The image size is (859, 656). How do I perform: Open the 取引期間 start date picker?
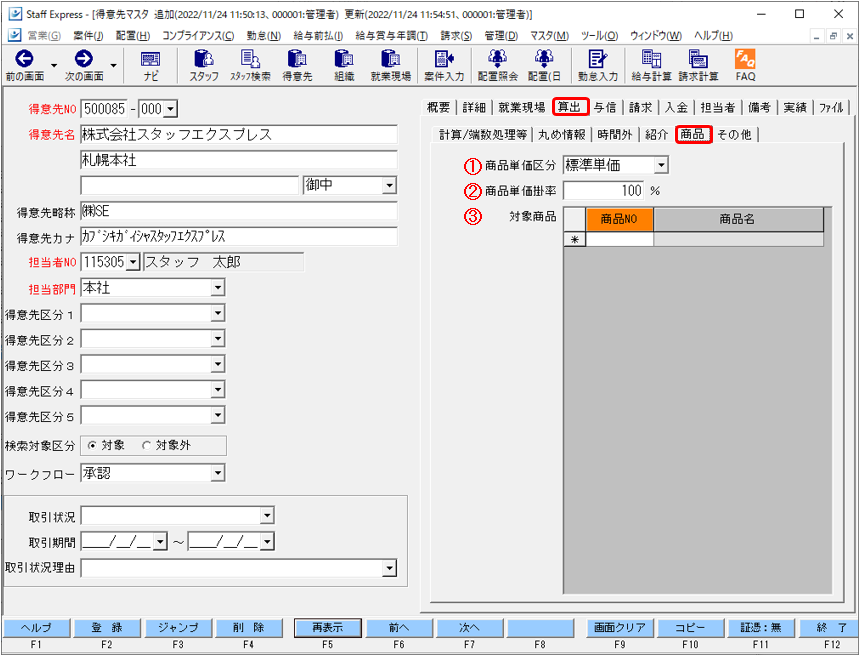click(159, 542)
